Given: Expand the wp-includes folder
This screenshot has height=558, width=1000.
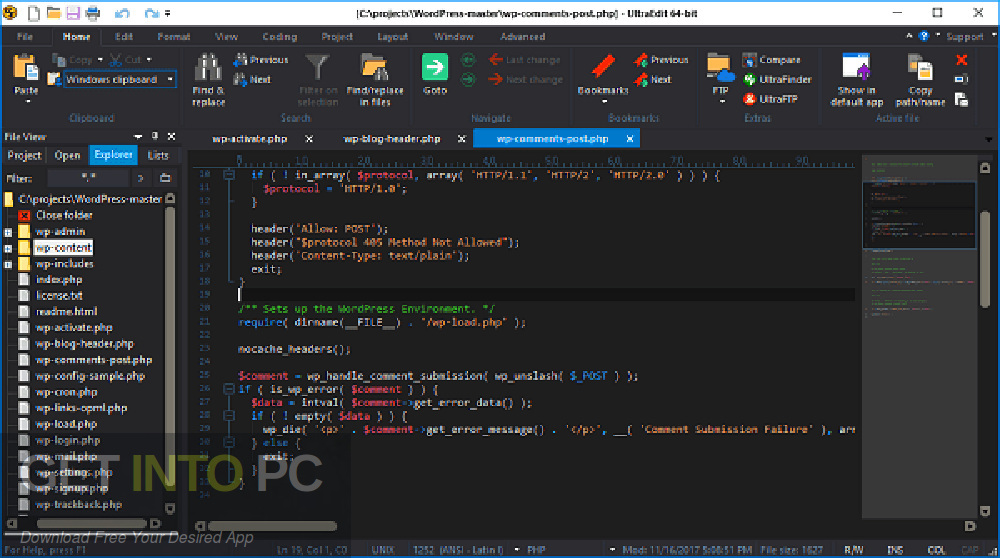Looking at the screenshot, I should pos(8,264).
